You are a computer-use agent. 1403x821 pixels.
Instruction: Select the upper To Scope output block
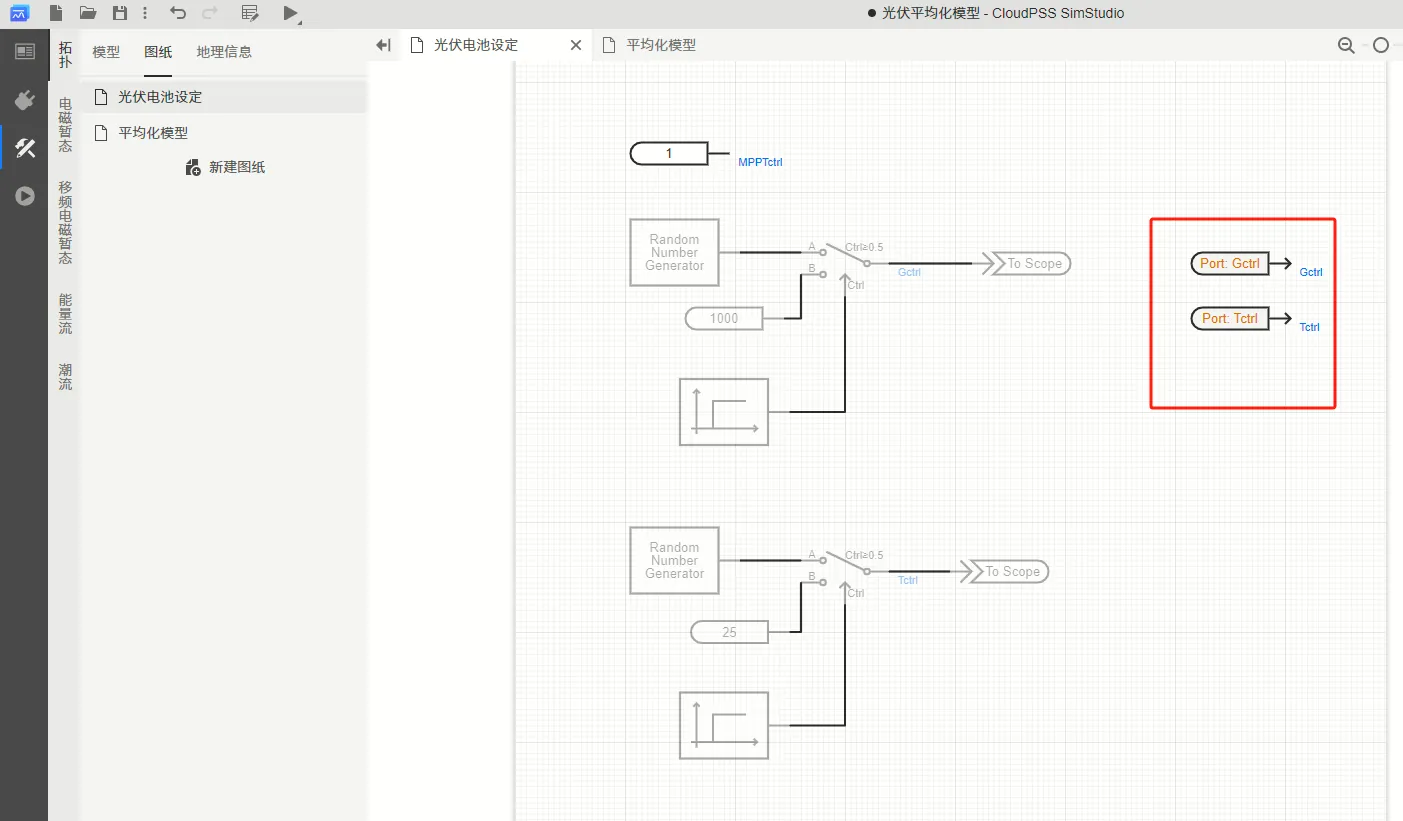pyautogui.click(x=1028, y=263)
